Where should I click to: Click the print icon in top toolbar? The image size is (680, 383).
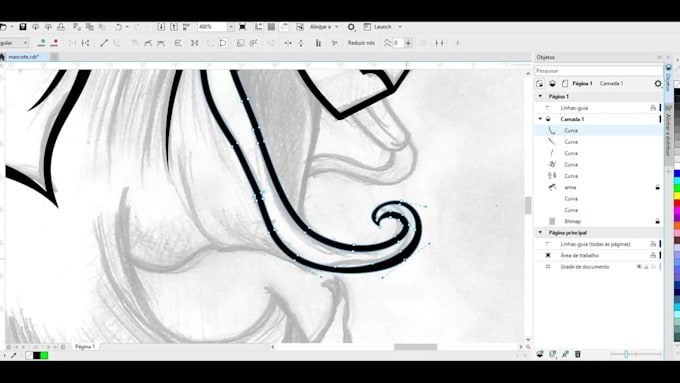click(61, 27)
